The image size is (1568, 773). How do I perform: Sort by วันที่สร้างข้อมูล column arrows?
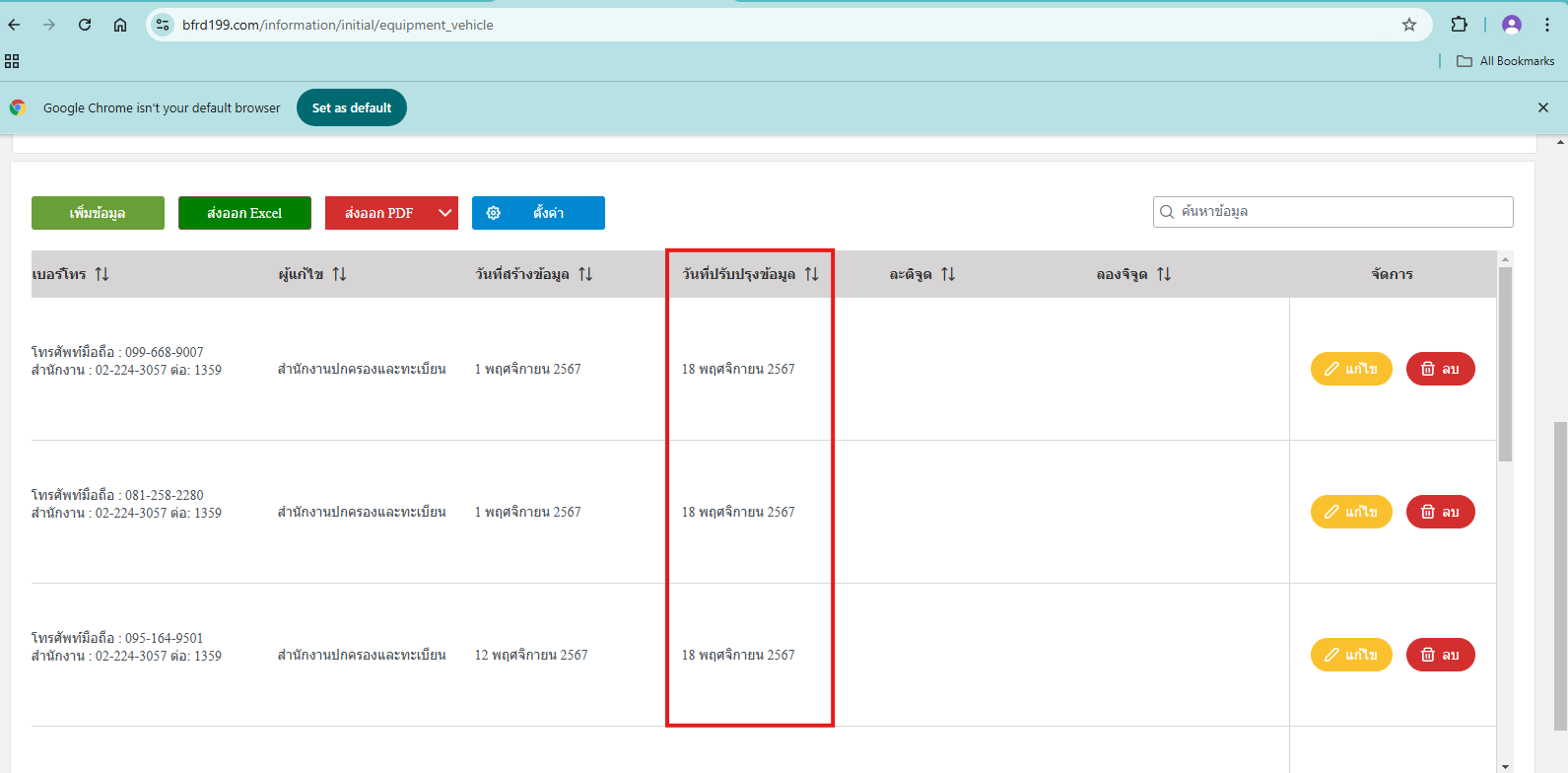pyautogui.click(x=585, y=274)
